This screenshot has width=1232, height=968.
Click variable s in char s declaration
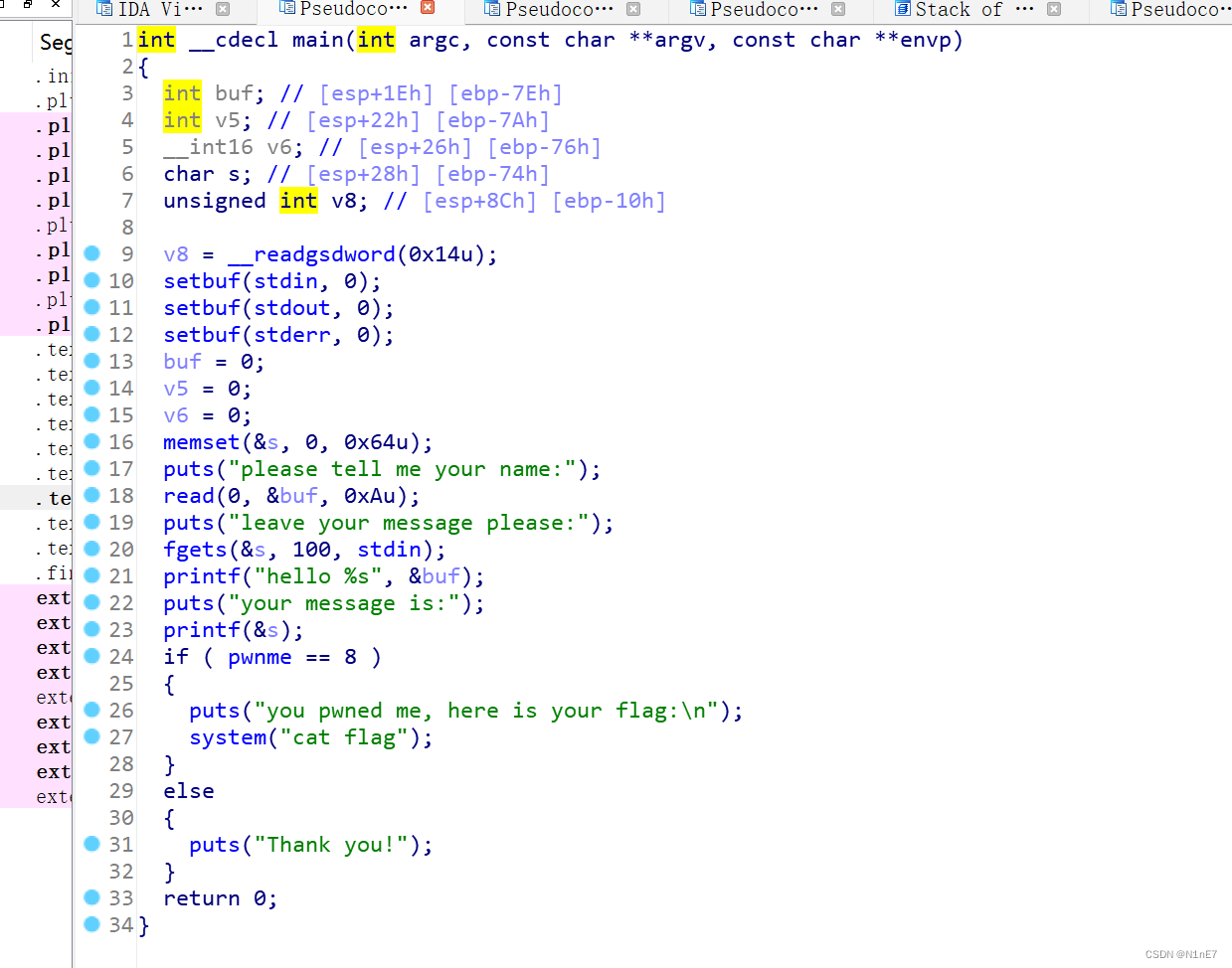234,174
